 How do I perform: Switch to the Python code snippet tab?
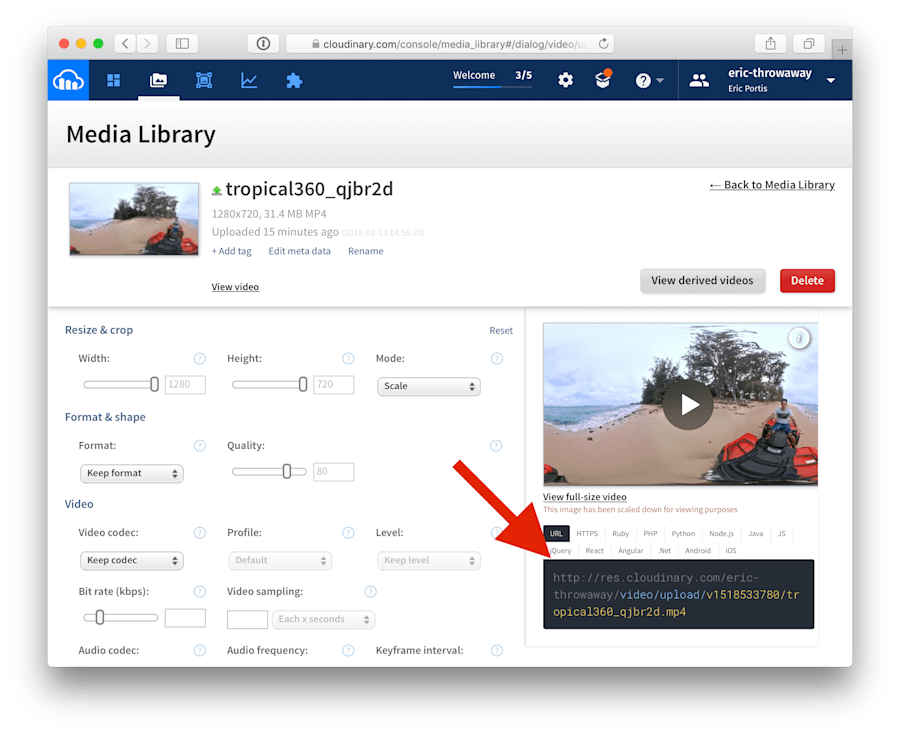point(683,533)
